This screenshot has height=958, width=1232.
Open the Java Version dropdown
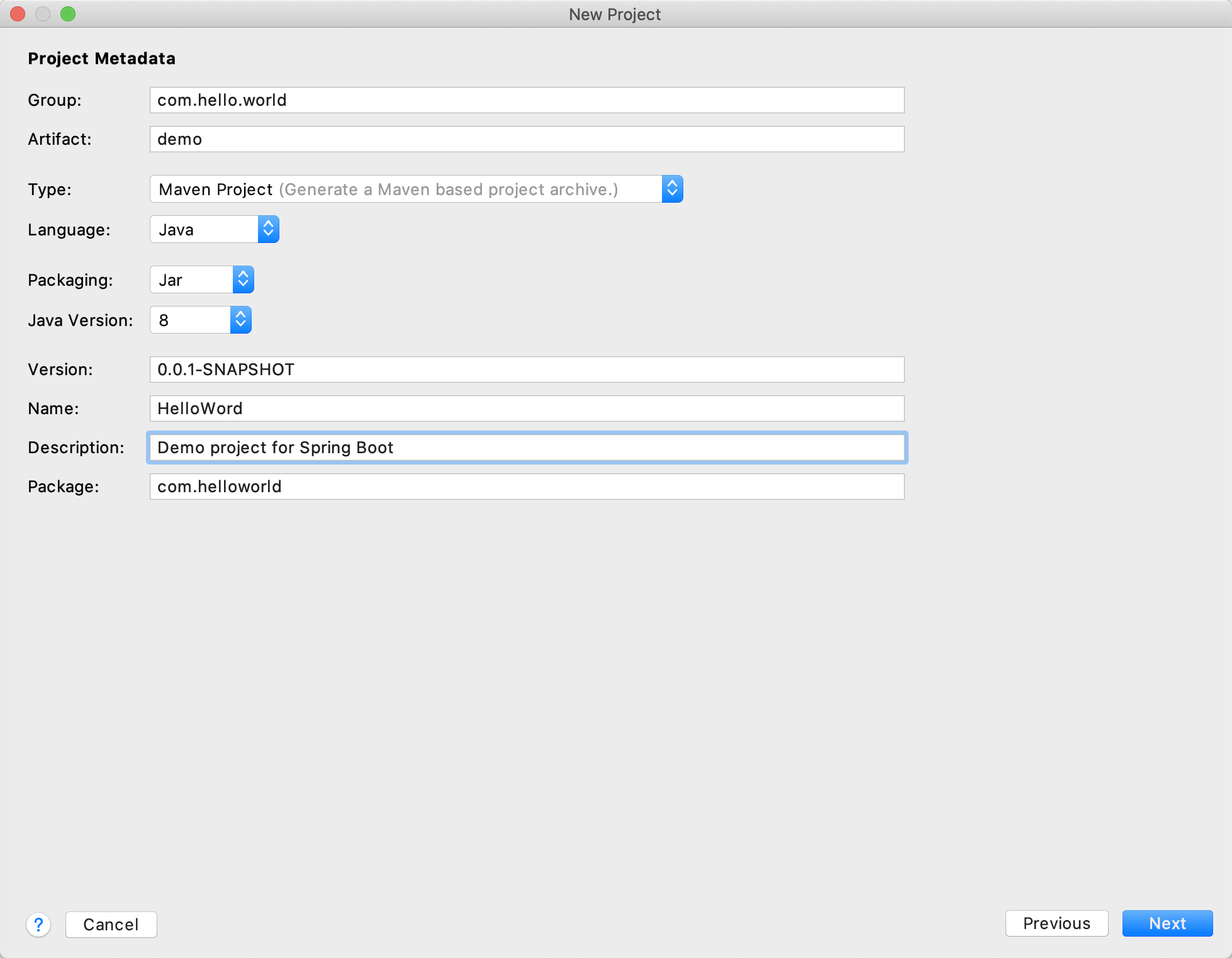(240, 320)
